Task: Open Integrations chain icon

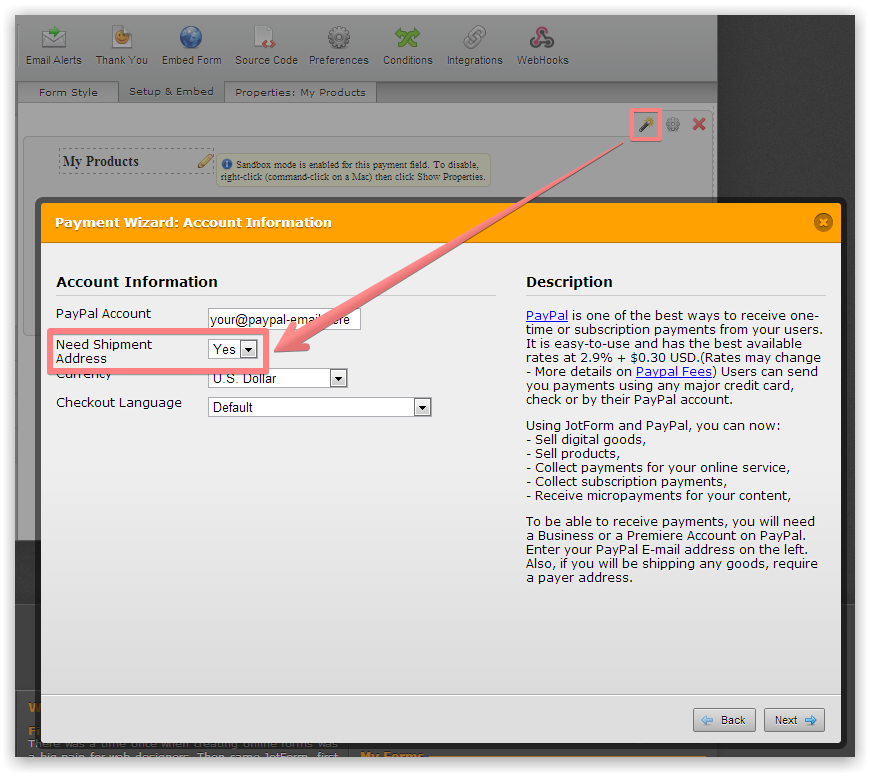Action: [474, 38]
